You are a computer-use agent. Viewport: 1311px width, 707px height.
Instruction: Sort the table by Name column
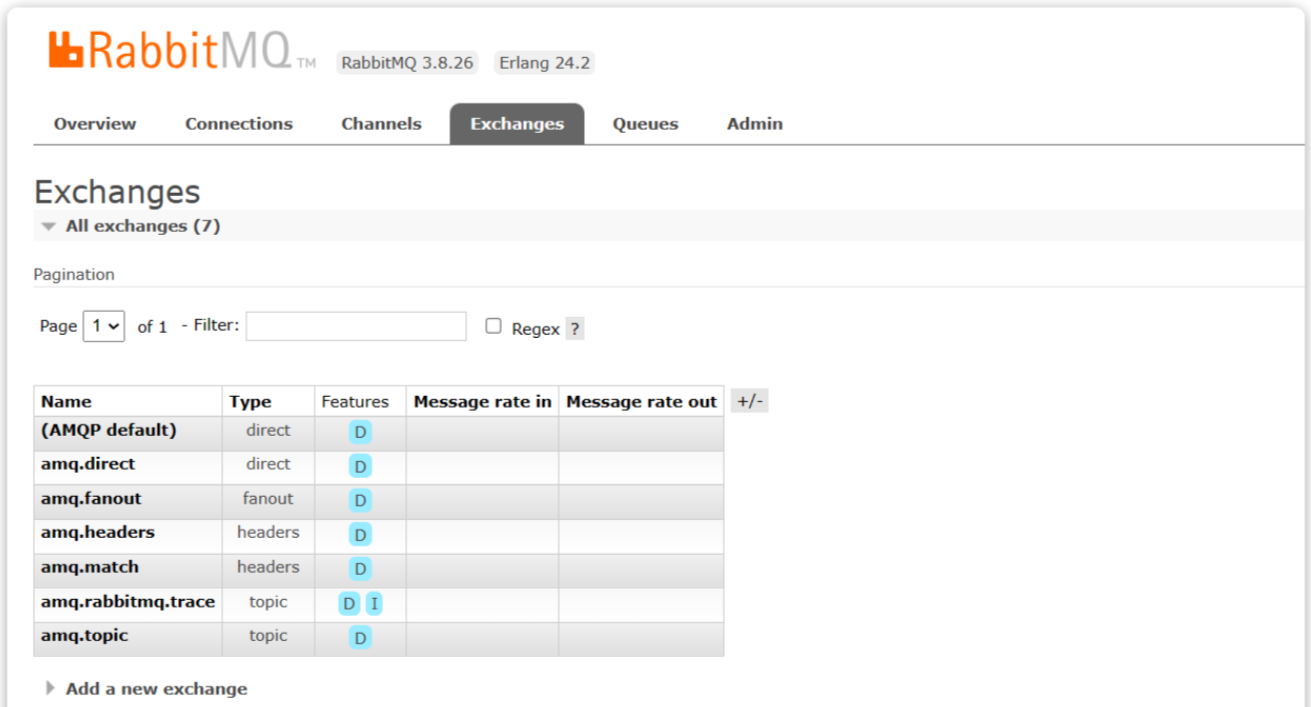click(x=66, y=402)
